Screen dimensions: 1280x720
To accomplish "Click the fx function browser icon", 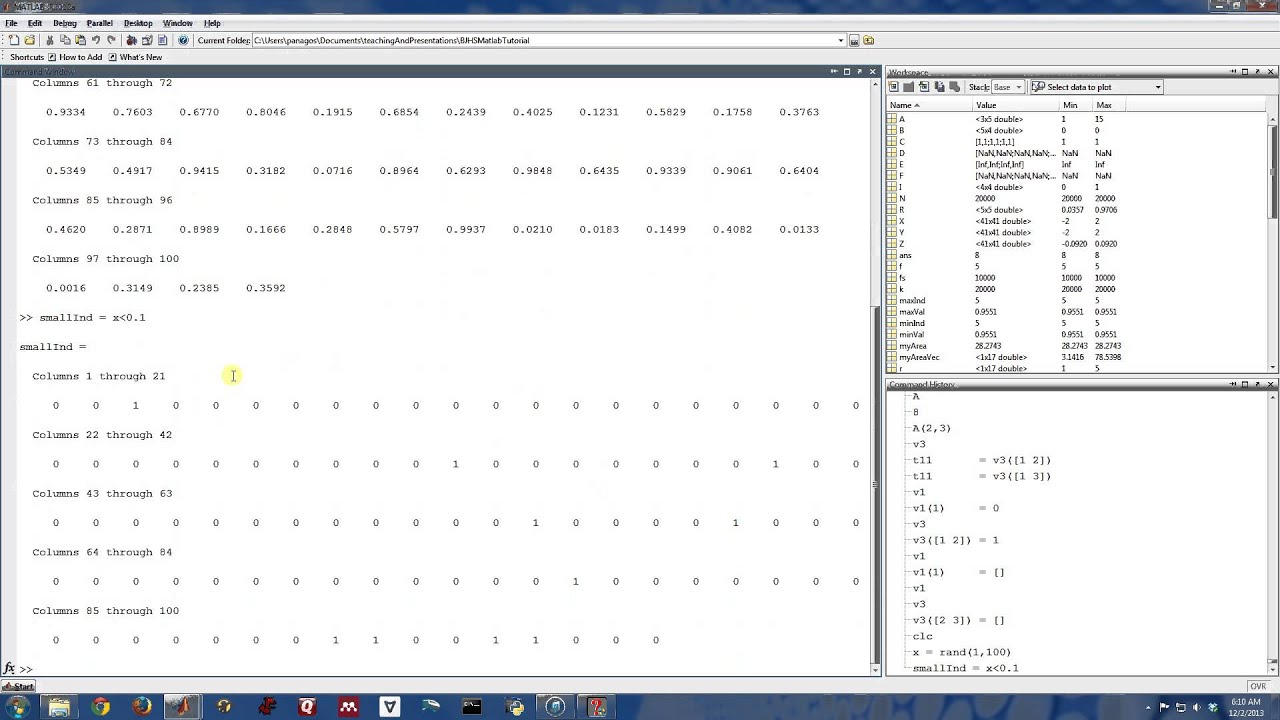I will (x=9, y=668).
